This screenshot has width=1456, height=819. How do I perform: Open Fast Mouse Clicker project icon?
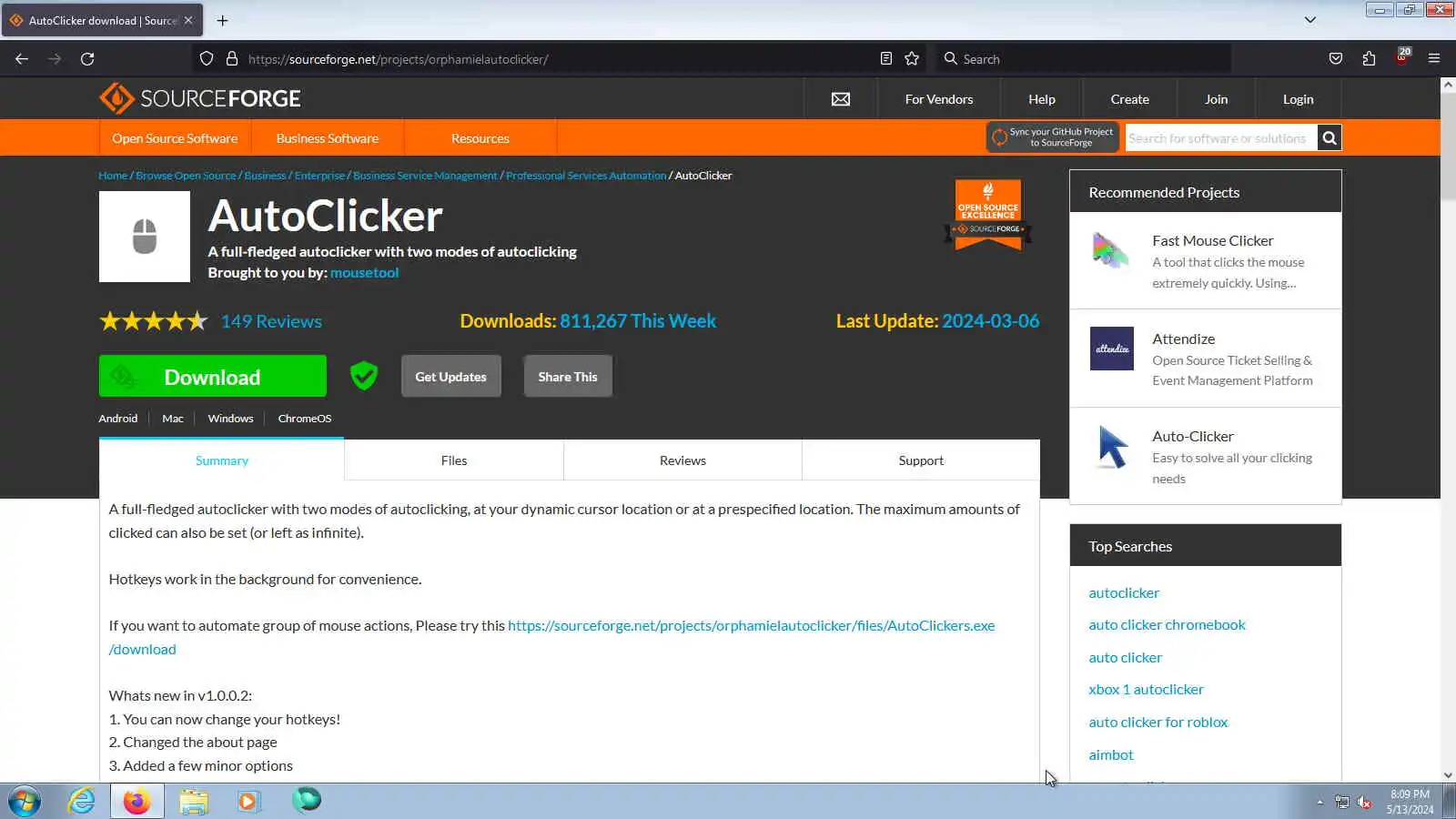(x=1111, y=250)
